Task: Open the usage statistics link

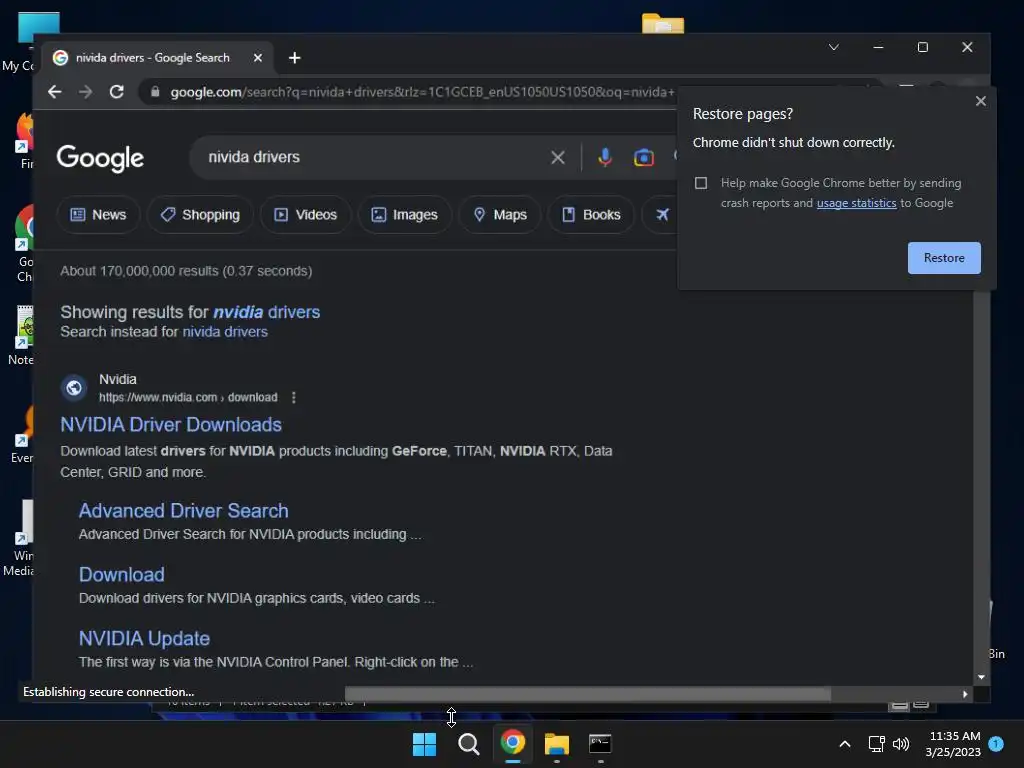Action: coord(856,203)
